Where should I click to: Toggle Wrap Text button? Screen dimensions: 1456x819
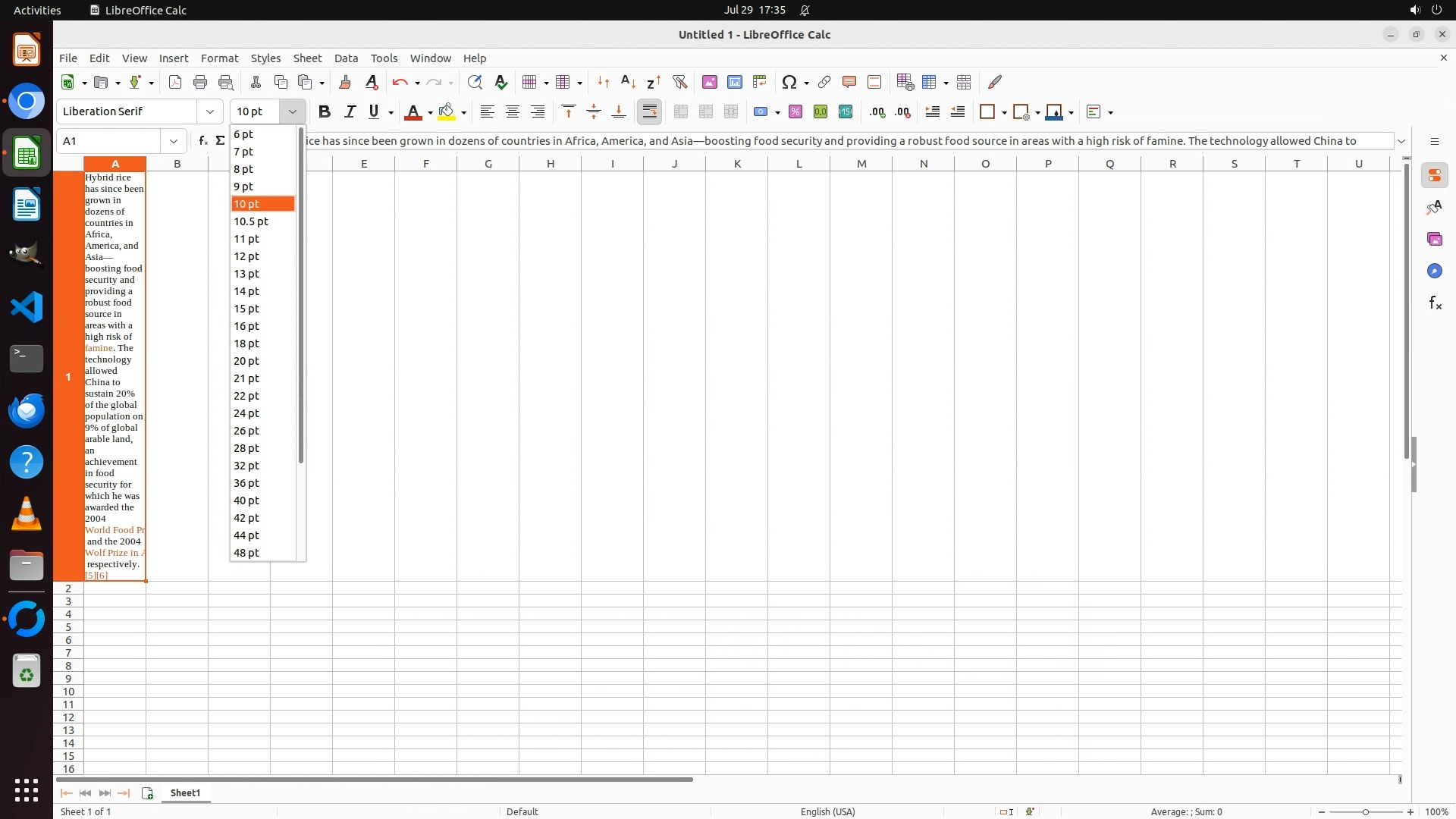650,111
